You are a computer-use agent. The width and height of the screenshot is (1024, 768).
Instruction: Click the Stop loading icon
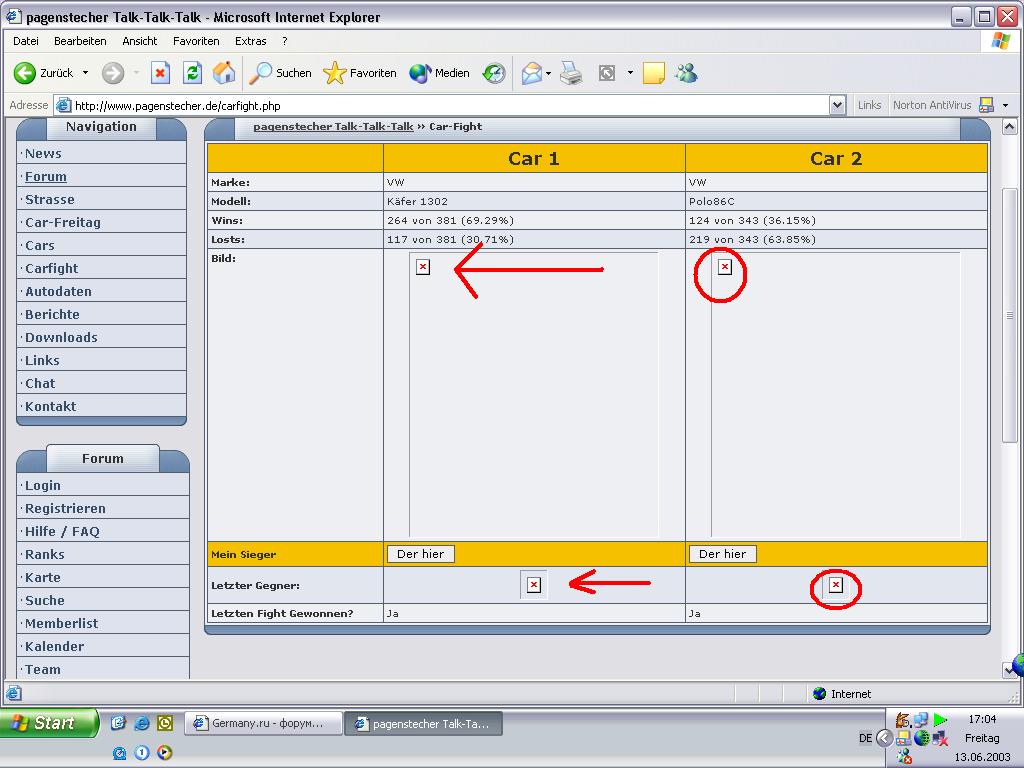(160, 73)
